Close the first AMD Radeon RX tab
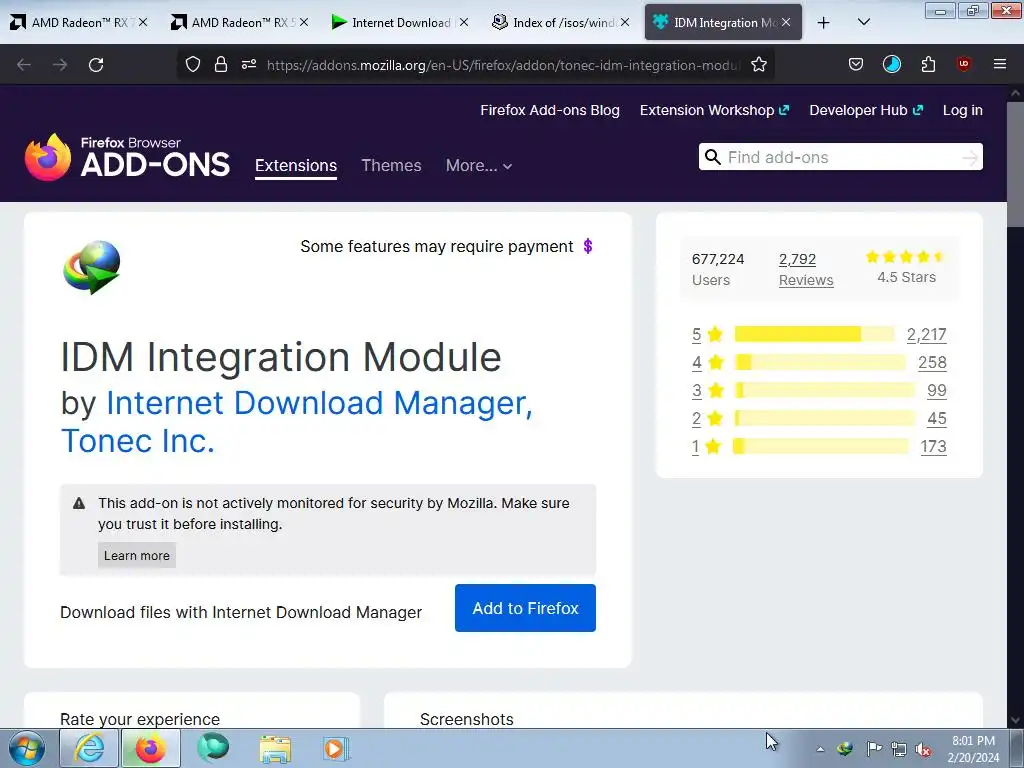 [143, 22]
